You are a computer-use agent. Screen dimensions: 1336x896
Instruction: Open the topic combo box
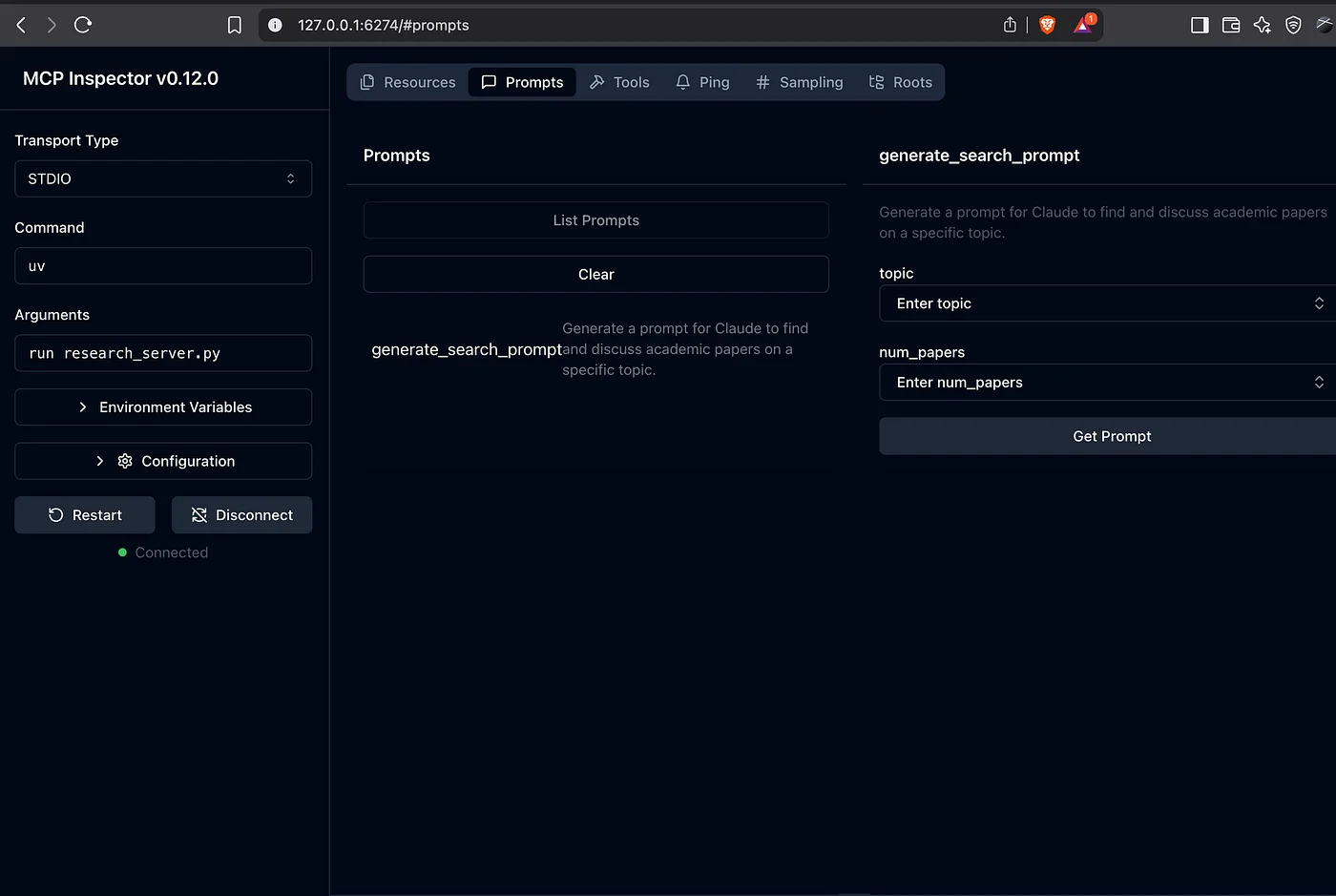(x=1107, y=303)
